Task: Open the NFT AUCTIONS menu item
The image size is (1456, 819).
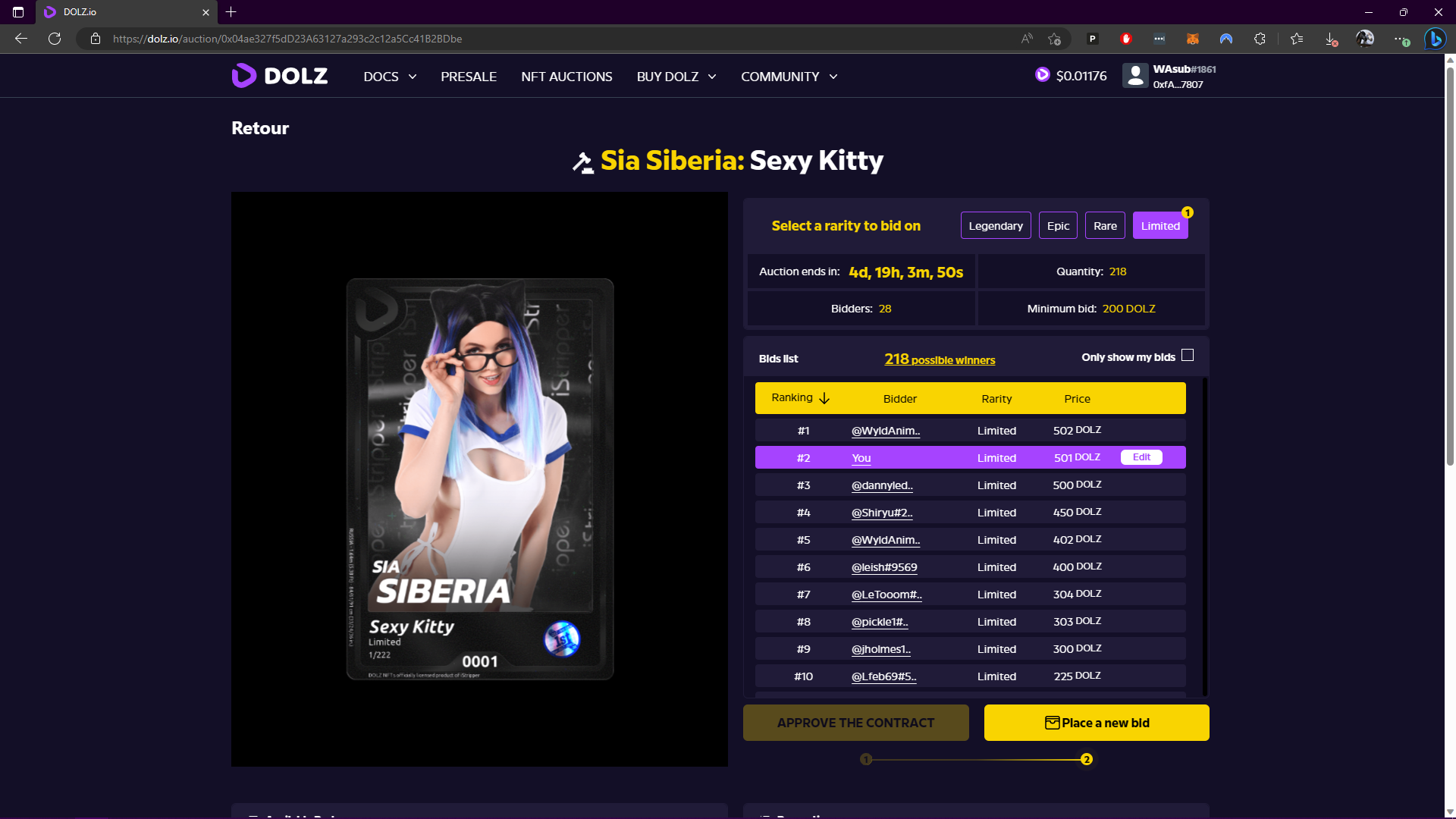Action: (566, 77)
